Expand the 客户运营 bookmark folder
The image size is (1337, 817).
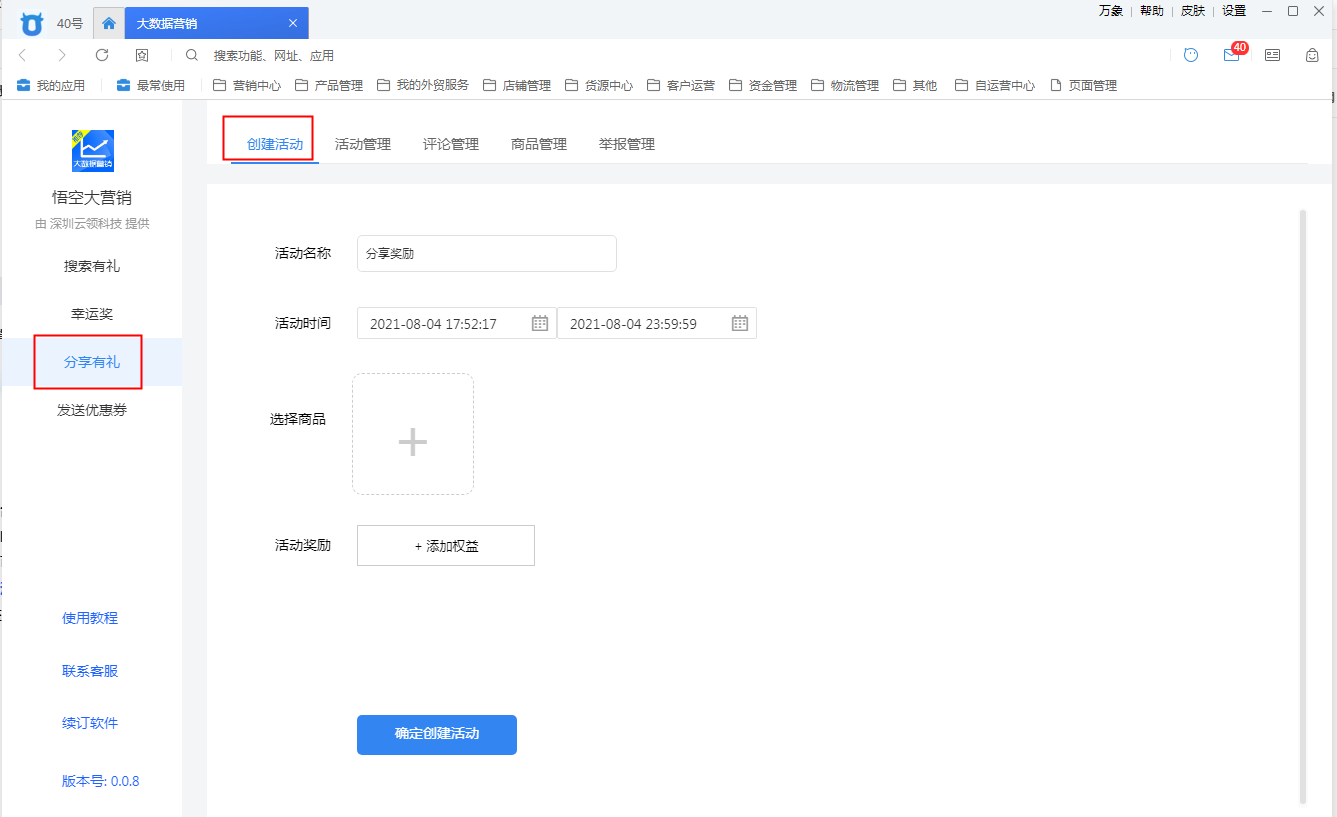[x=681, y=85]
